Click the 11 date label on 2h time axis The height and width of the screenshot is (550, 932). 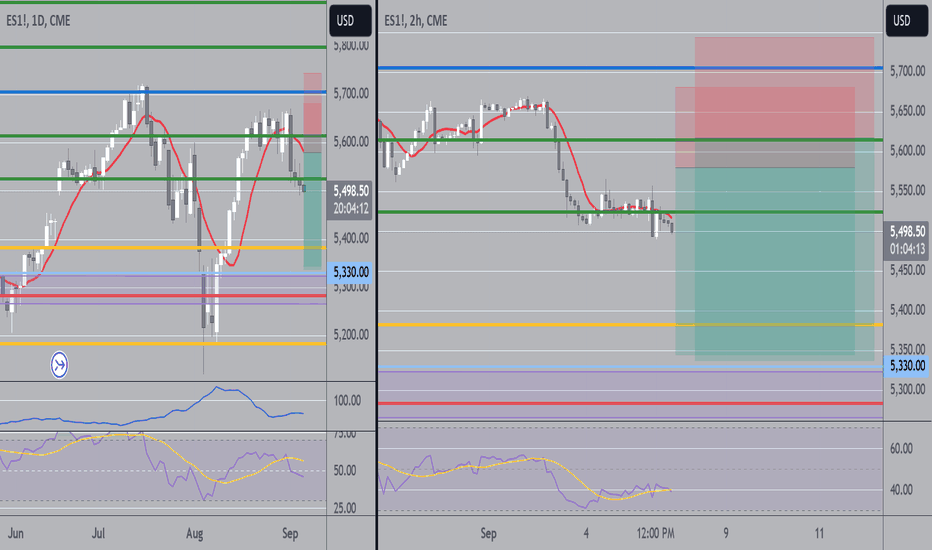click(819, 533)
